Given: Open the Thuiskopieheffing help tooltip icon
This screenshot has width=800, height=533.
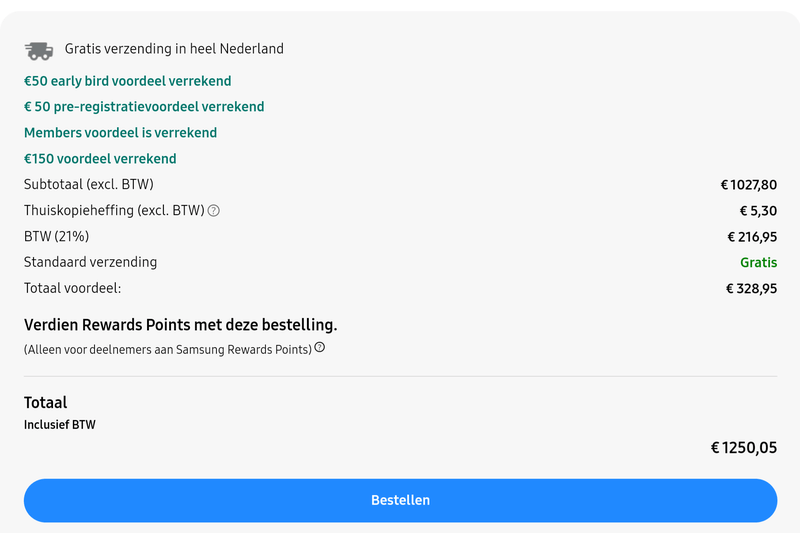Looking at the screenshot, I should point(214,211).
